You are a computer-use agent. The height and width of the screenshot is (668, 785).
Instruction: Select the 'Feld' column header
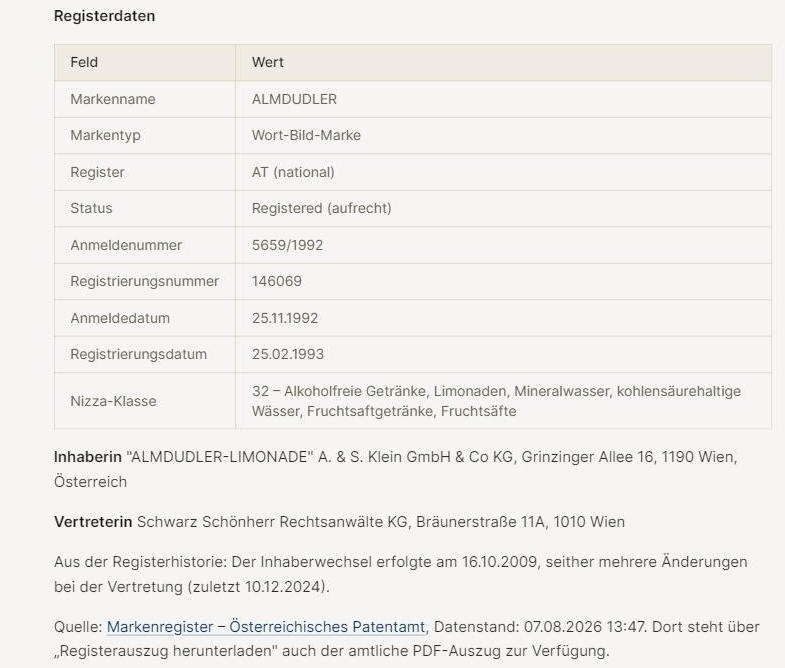[145, 63]
